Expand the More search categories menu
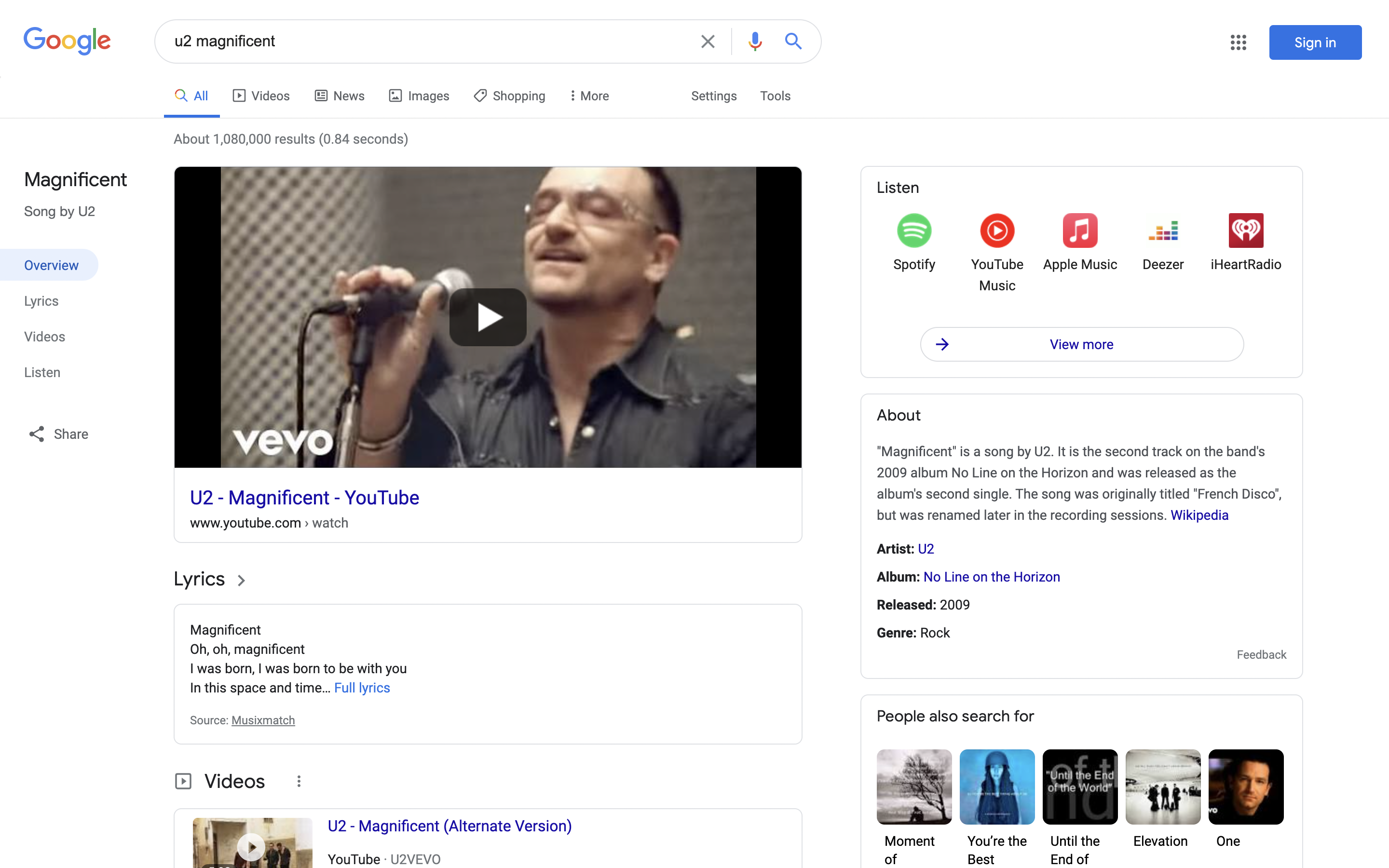Screen dimensions: 1389x868 point(589,96)
